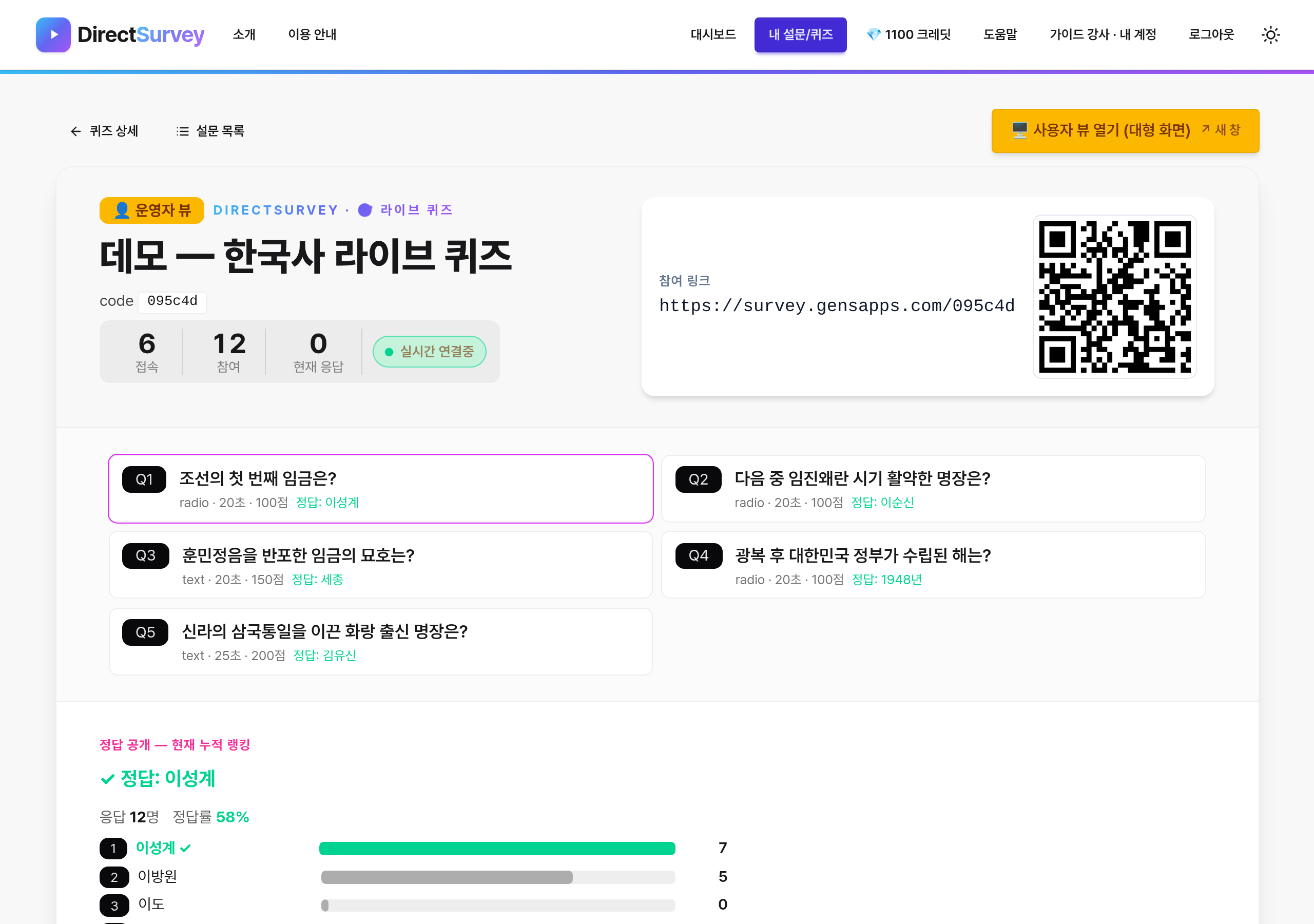Click the Q1 badge
The width and height of the screenshot is (1314, 924).
(144, 479)
